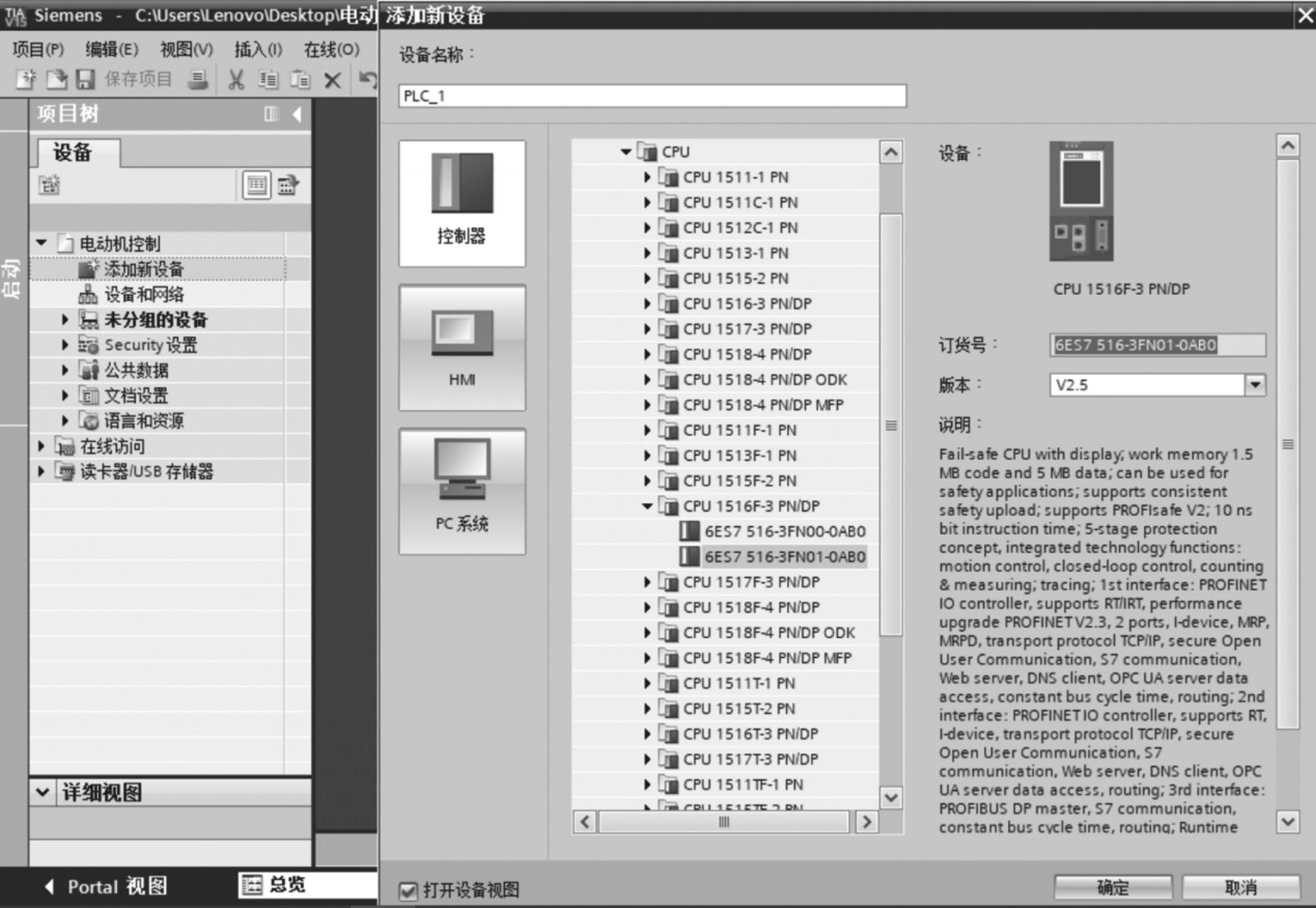Click 保存项目 toolbar label
Viewport: 1316px width, 908px height.
pos(138,79)
